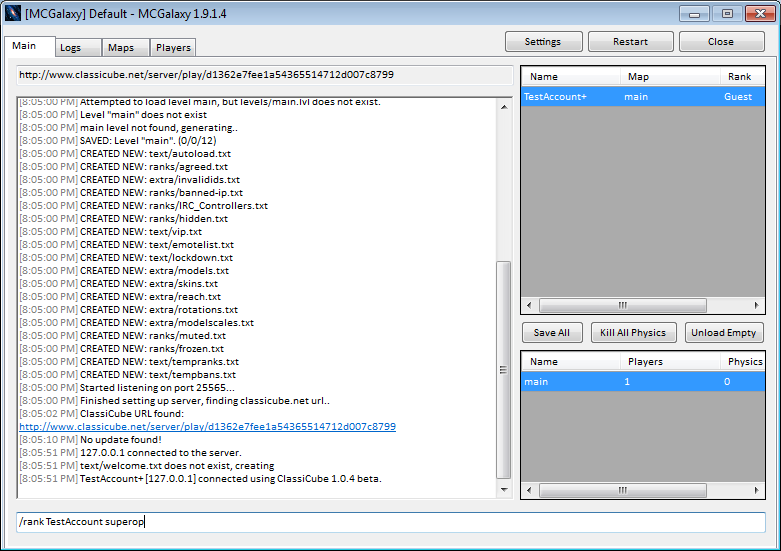Click the Close server button
This screenshot has height=551, width=781.
coord(721,42)
